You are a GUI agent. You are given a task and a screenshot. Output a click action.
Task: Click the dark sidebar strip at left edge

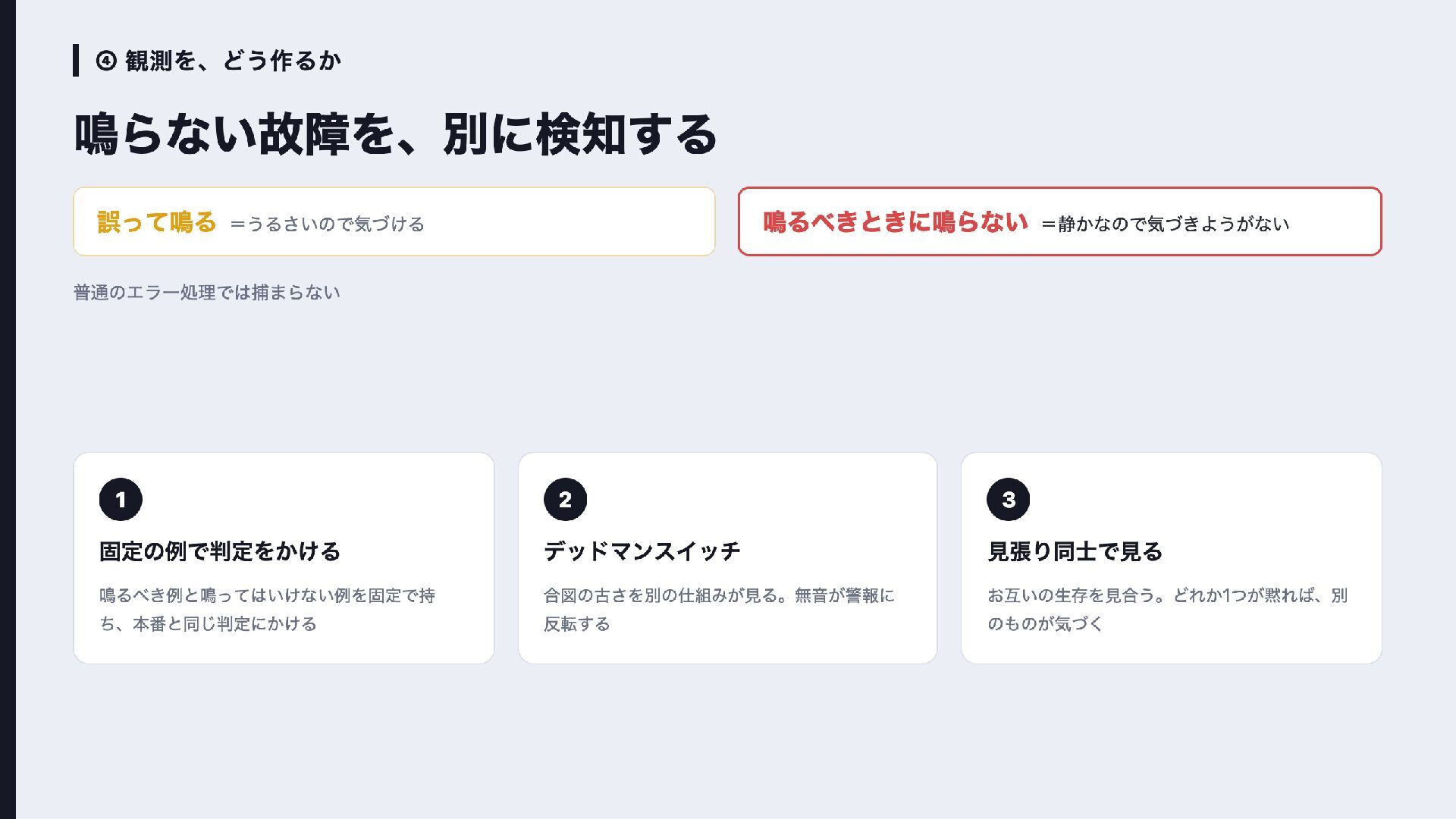click(8, 409)
